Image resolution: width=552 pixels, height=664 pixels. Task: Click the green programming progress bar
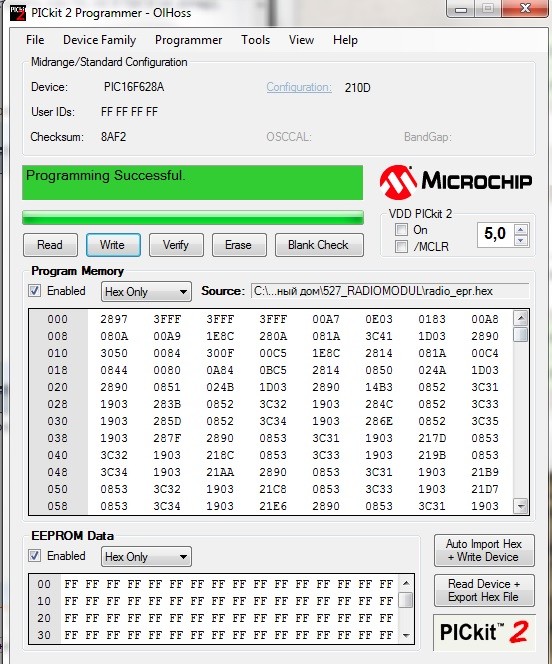click(193, 217)
